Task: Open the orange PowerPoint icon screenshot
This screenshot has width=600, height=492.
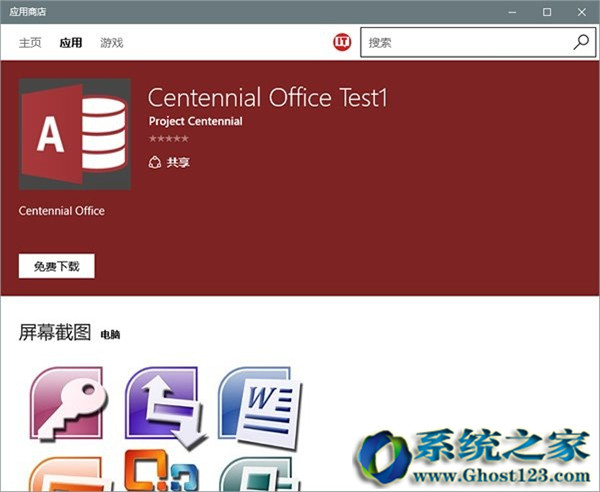Action: 69,474
